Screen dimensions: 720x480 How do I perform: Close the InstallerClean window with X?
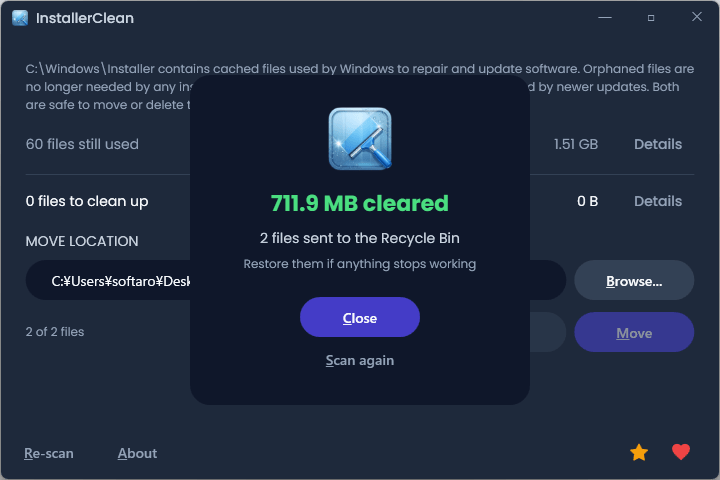(697, 18)
